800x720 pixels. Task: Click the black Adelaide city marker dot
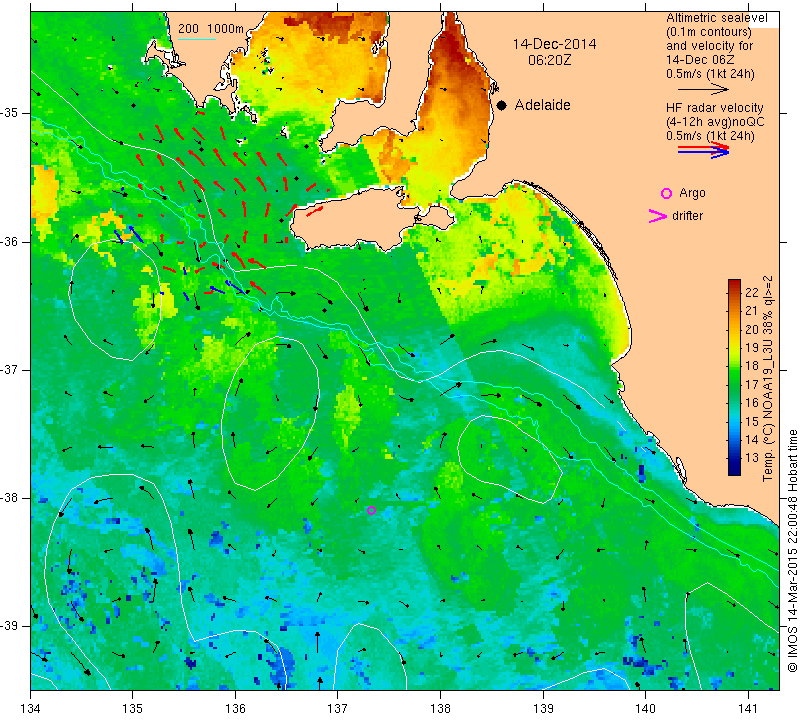(502, 105)
